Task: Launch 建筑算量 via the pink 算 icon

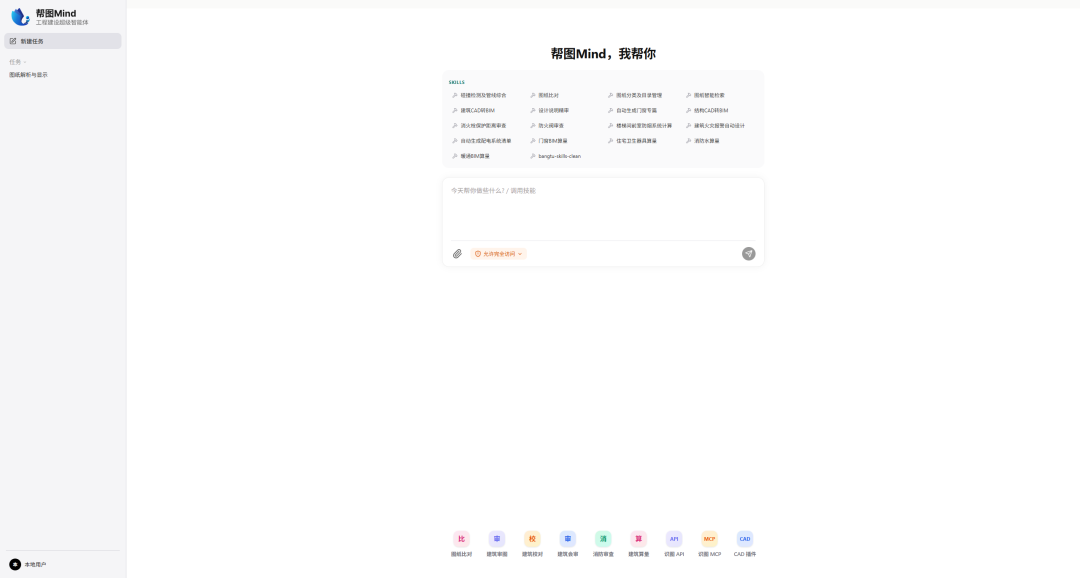Action: coord(638,539)
